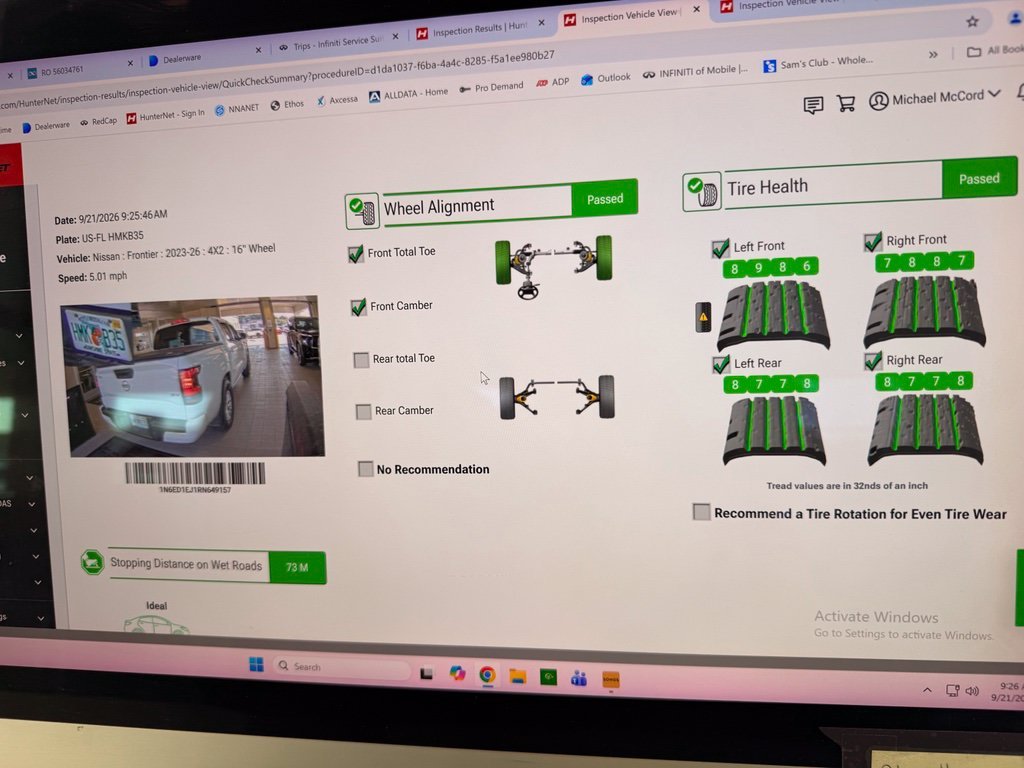Close the Inspection Vehicle View tab
This screenshot has height=768, width=1024.
(x=696, y=9)
